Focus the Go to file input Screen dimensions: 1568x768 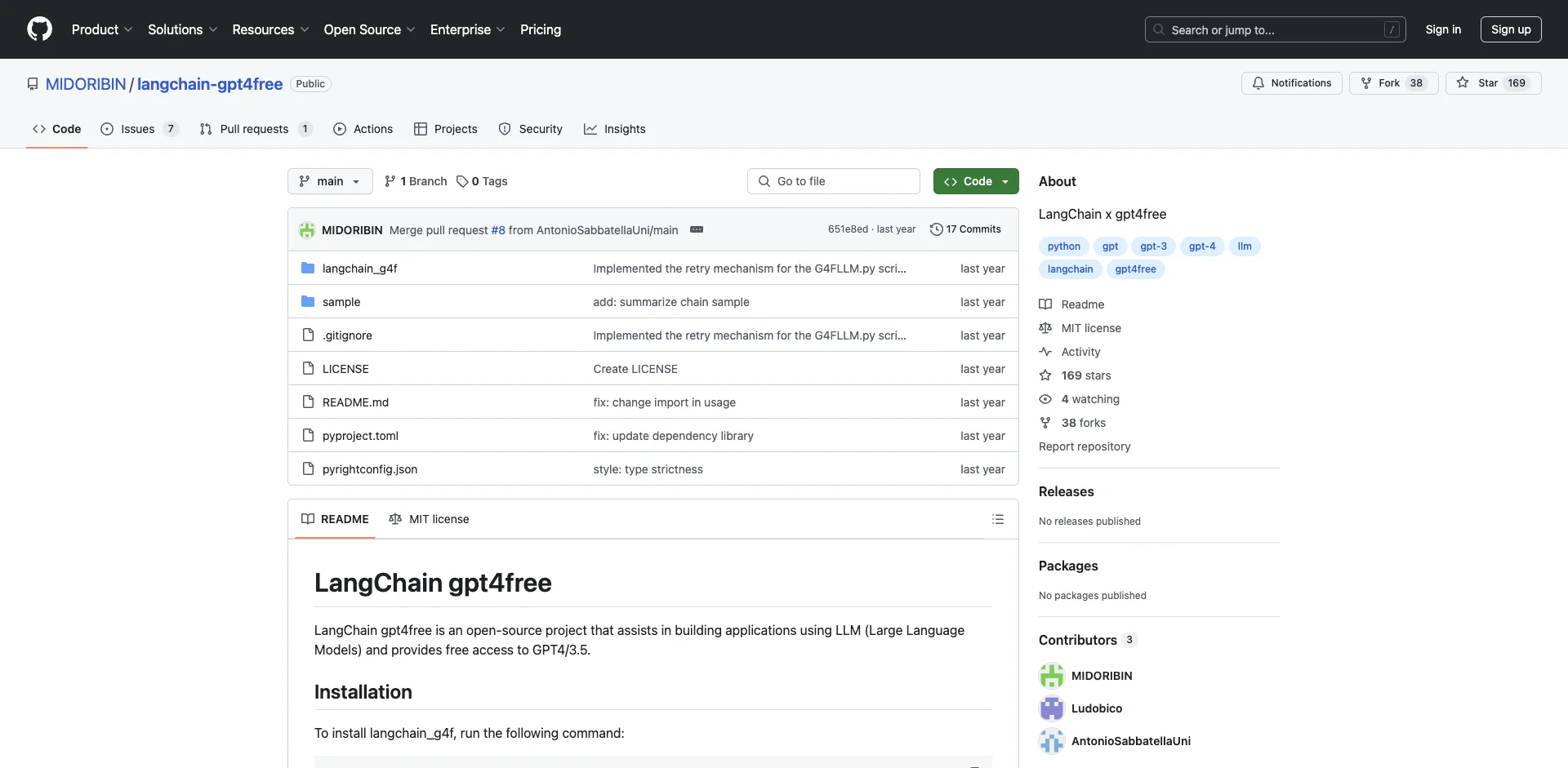point(834,181)
